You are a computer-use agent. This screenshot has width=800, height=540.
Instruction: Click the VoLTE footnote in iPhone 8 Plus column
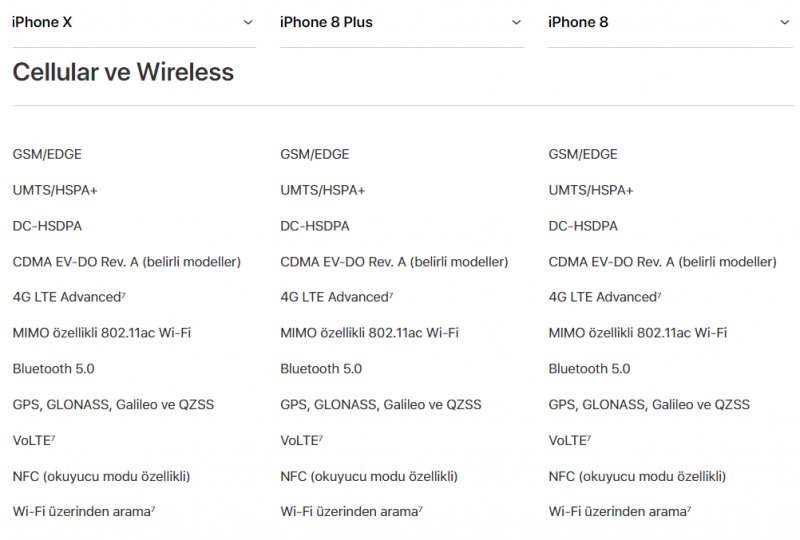click(x=321, y=437)
